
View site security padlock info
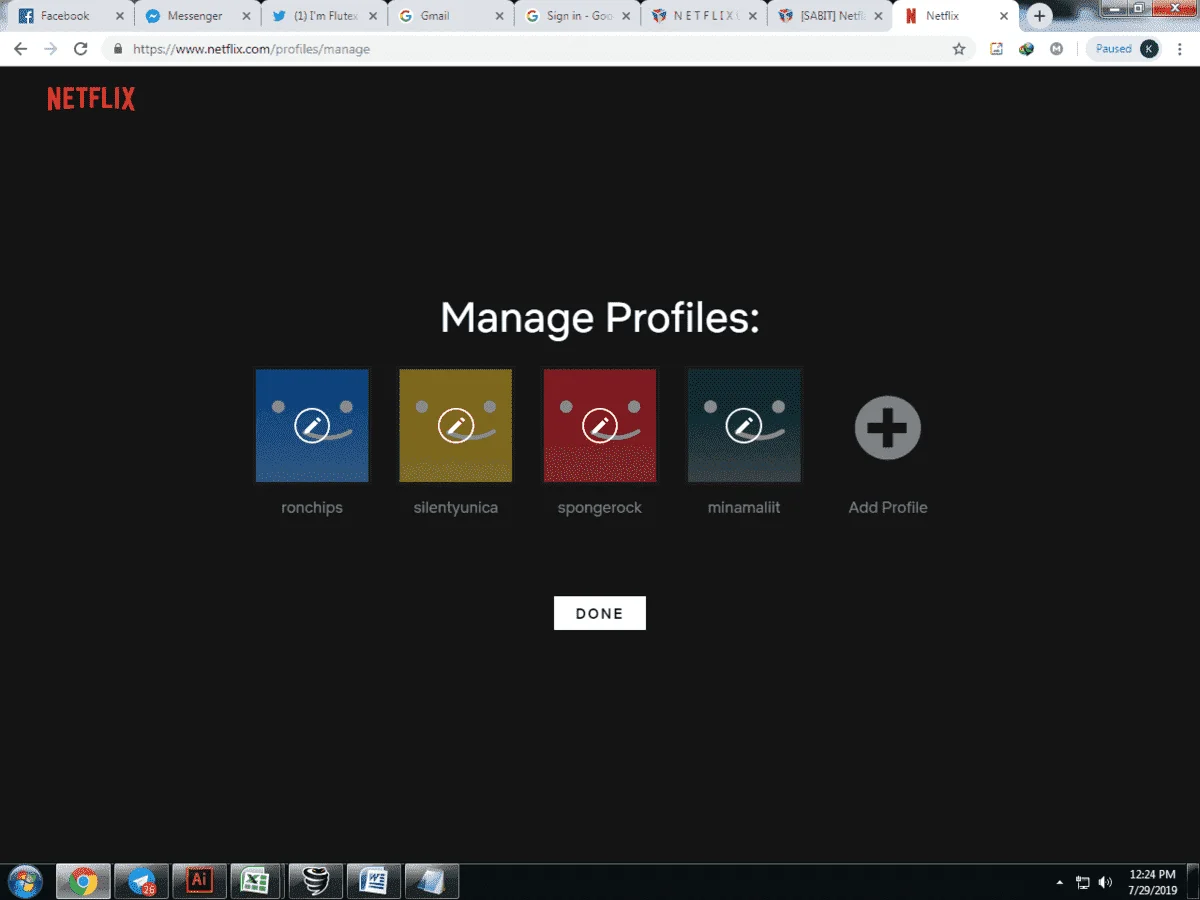click(118, 49)
